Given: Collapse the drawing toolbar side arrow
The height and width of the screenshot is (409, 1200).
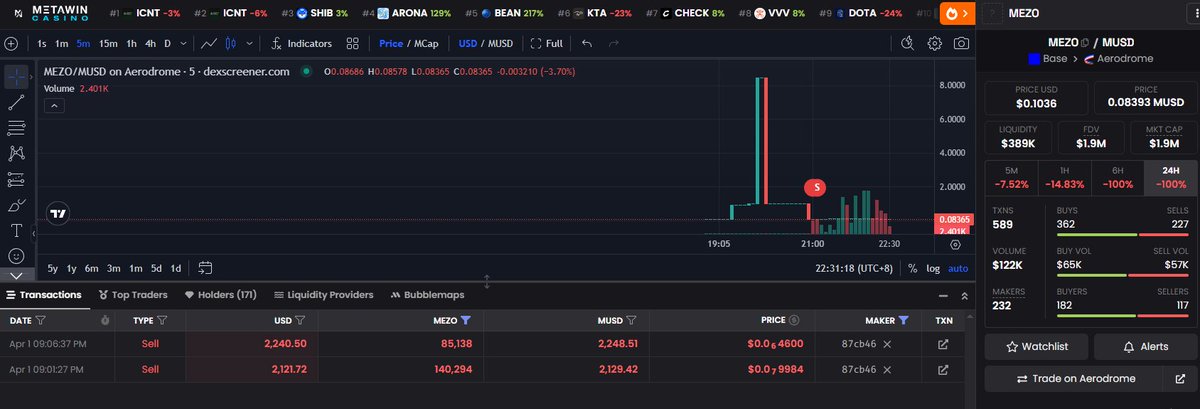Looking at the screenshot, I should click(34, 233).
